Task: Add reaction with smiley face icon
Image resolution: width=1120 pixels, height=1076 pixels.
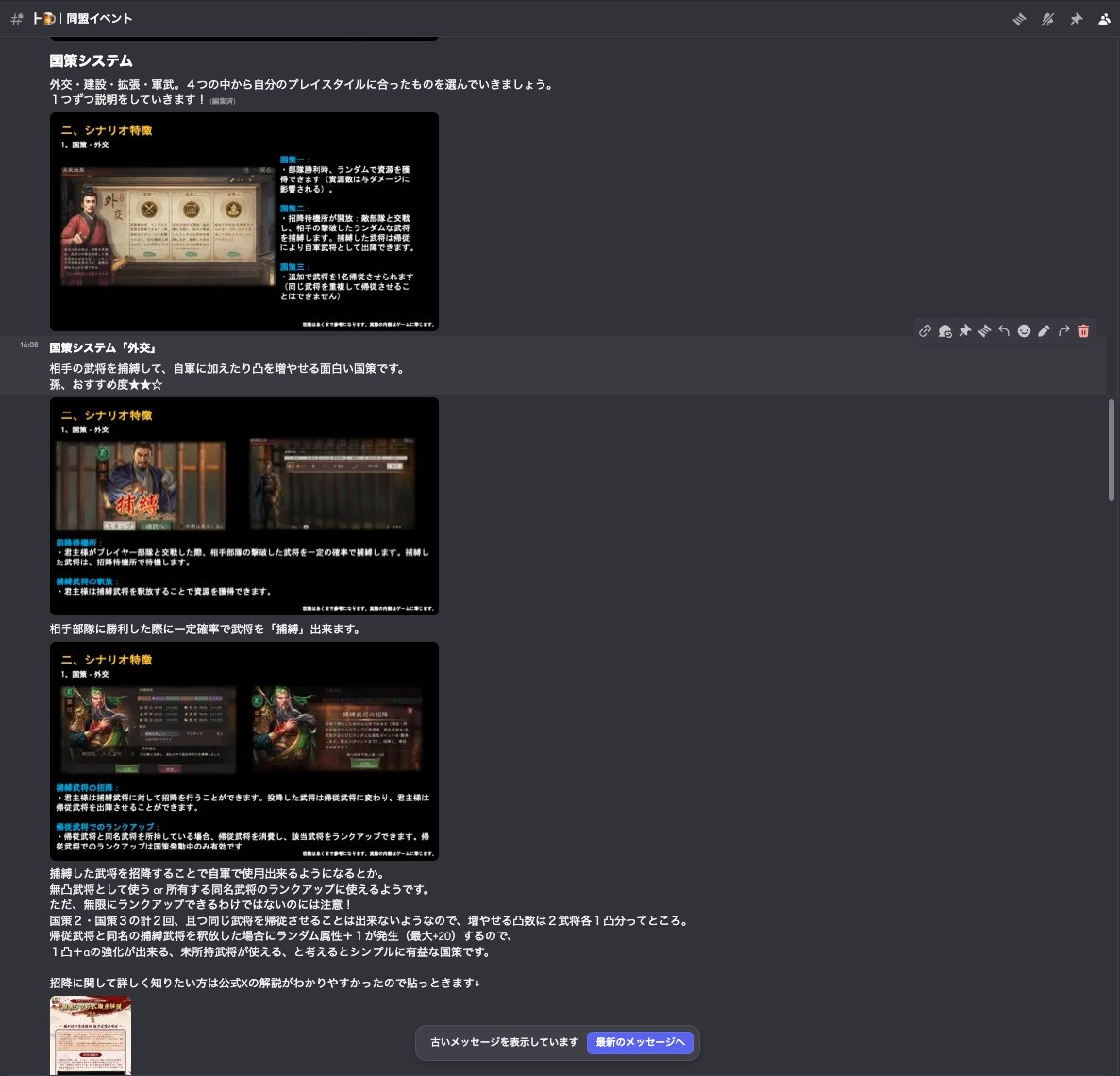Action: pos(1024,330)
